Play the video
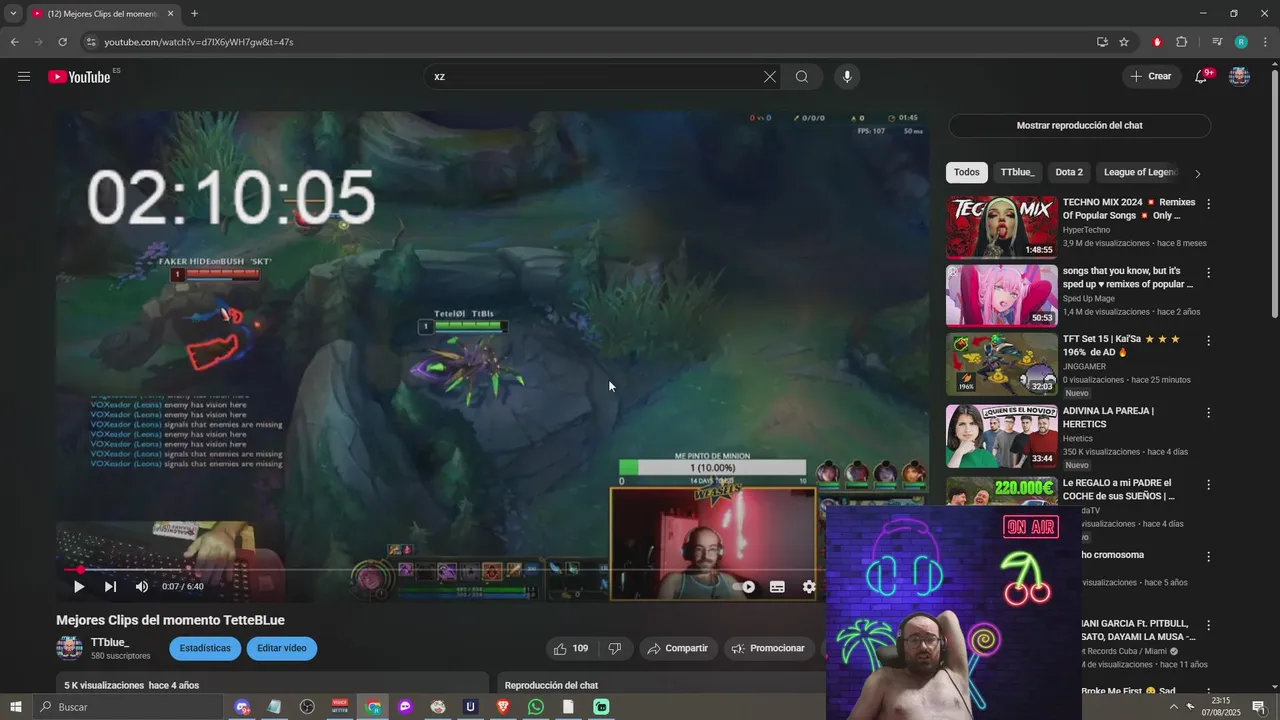1280x720 pixels. [79, 587]
